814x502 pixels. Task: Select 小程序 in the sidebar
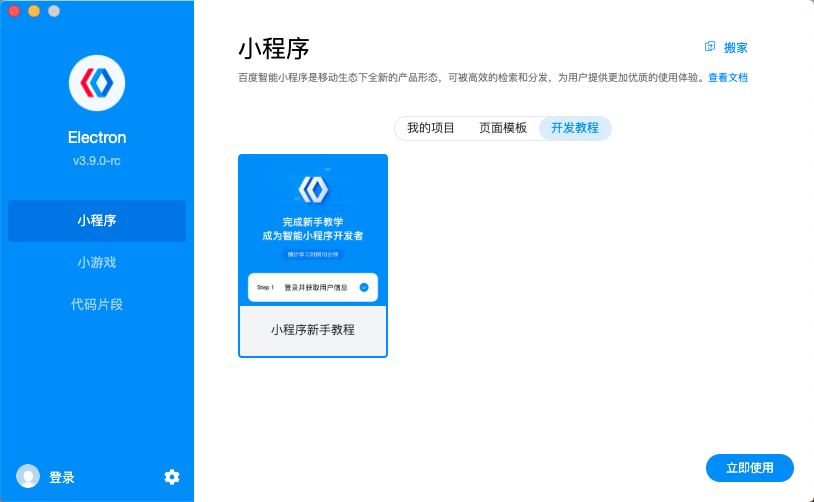(97, 221)
